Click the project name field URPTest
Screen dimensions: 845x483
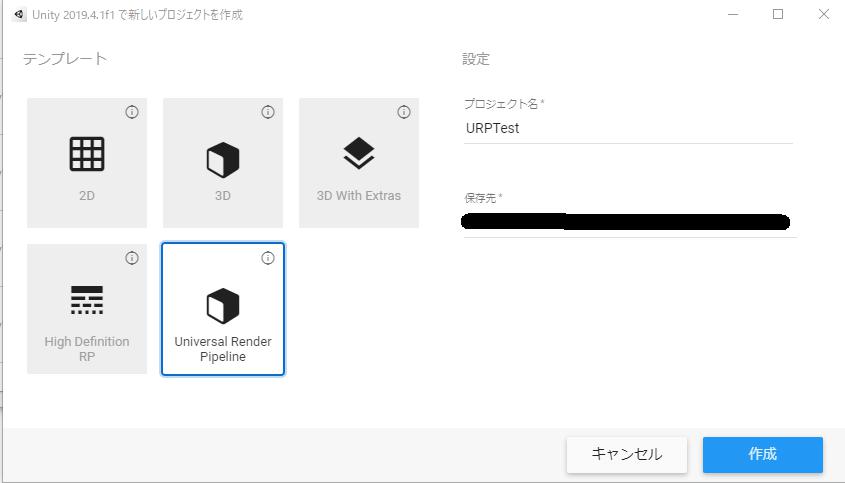tap(628, 129)
